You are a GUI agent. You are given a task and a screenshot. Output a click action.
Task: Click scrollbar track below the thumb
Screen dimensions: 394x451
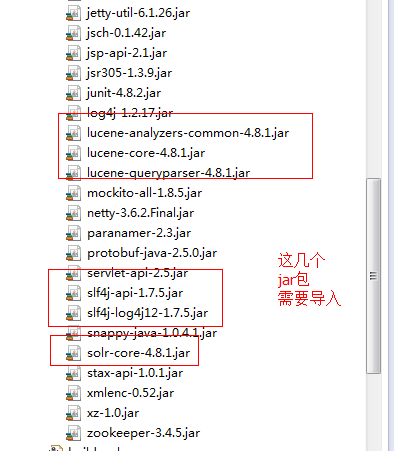coord(373,412)
